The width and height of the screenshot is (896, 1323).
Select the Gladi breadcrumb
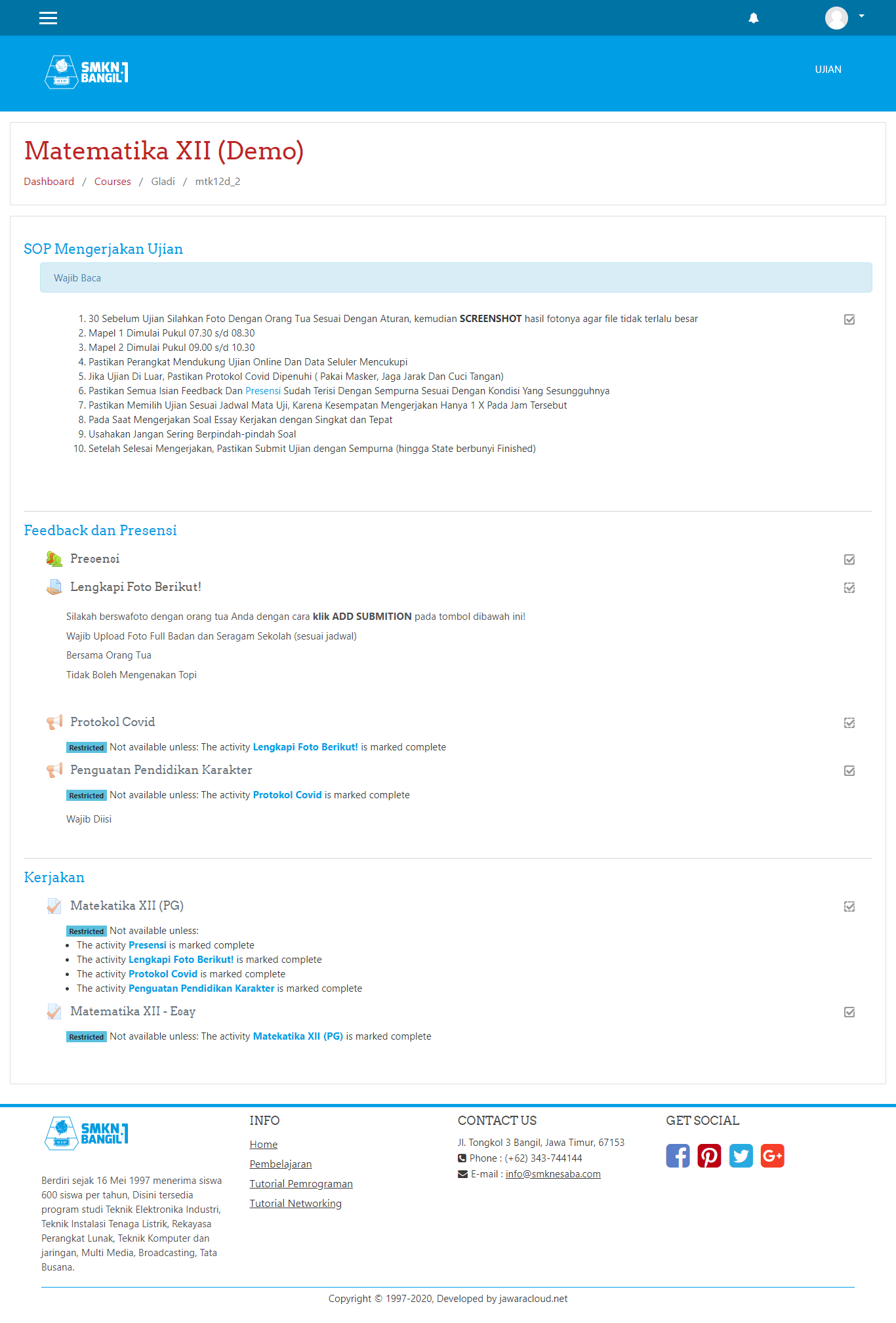[x=163, y=182]
